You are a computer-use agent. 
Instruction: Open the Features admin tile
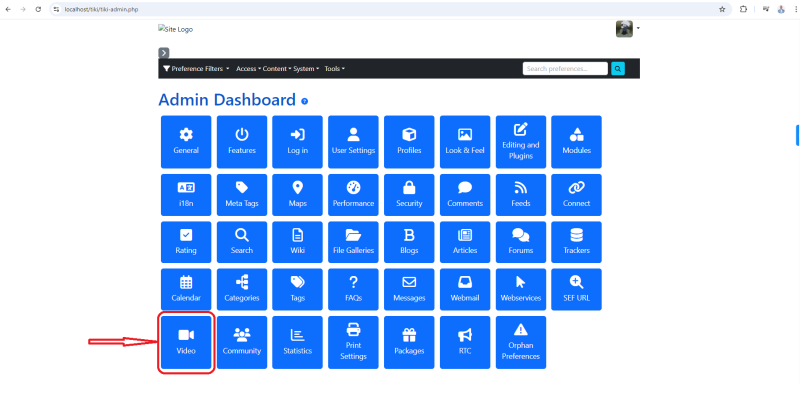point(242,142)
